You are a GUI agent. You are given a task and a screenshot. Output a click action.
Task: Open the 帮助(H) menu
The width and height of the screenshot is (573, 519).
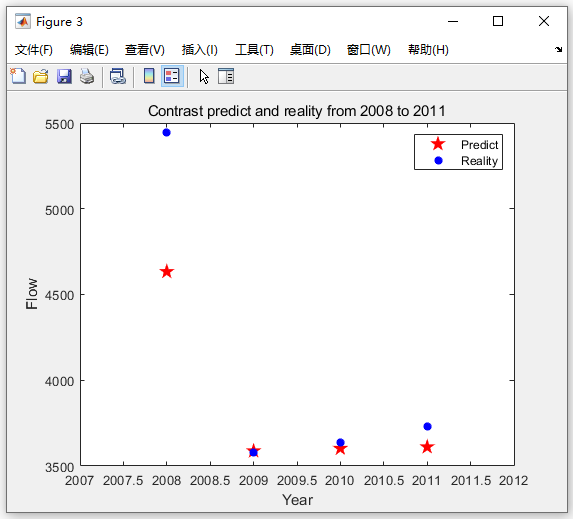click(x=428, y=50)
